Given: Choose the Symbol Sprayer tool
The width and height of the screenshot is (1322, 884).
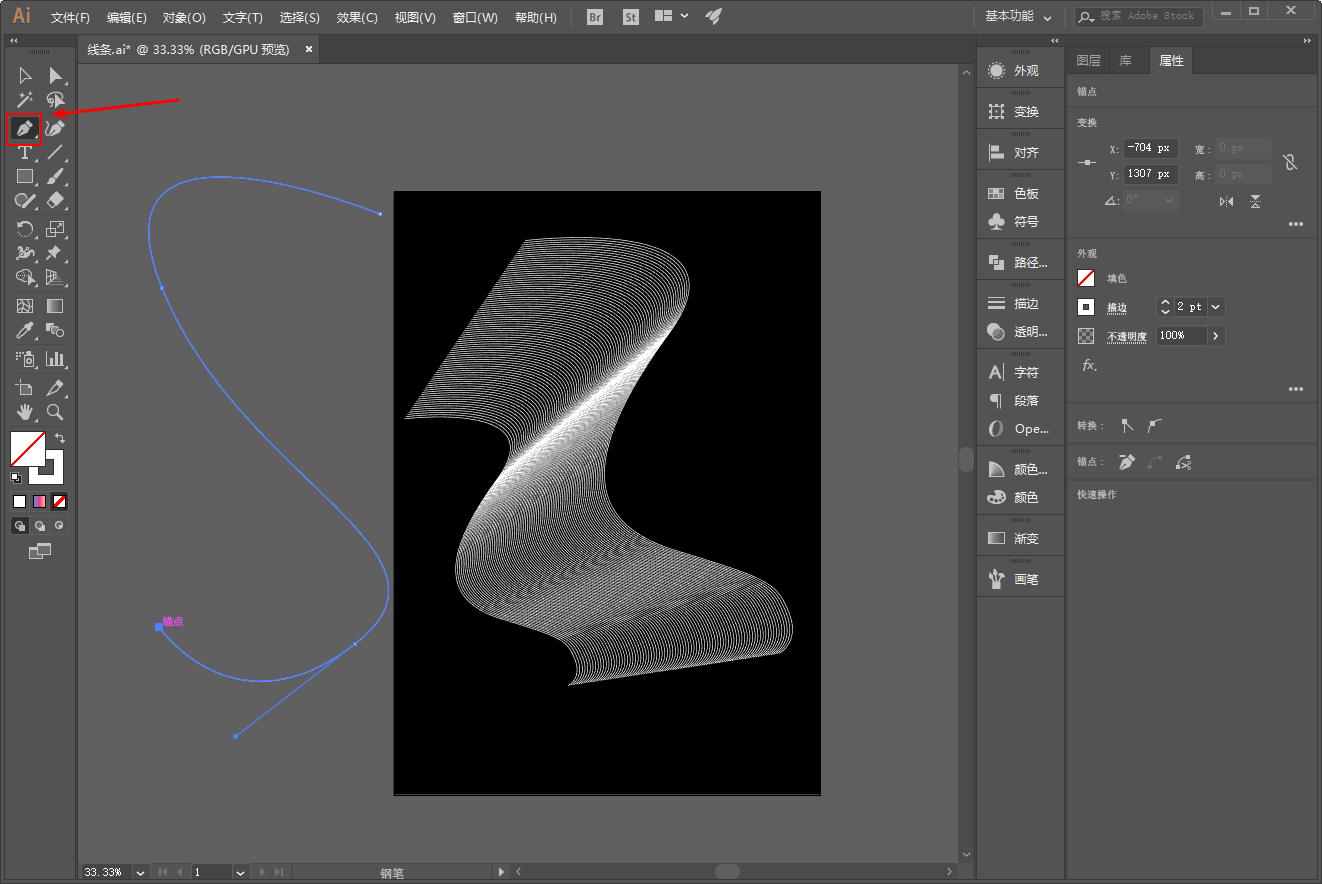Looking at the screenshot, I should 25,358.
